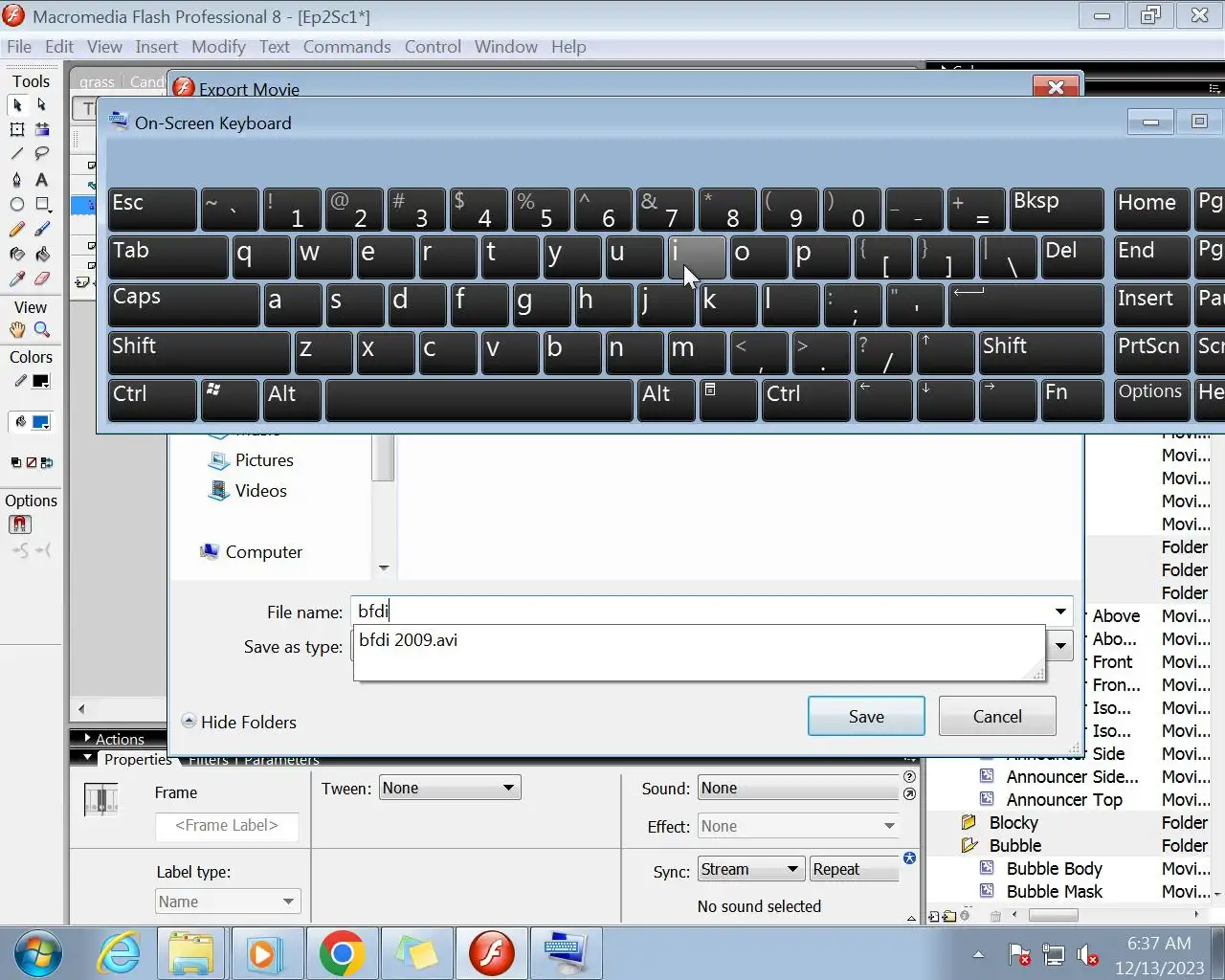
Task: Click the Save button
Action: coord(866,716)
